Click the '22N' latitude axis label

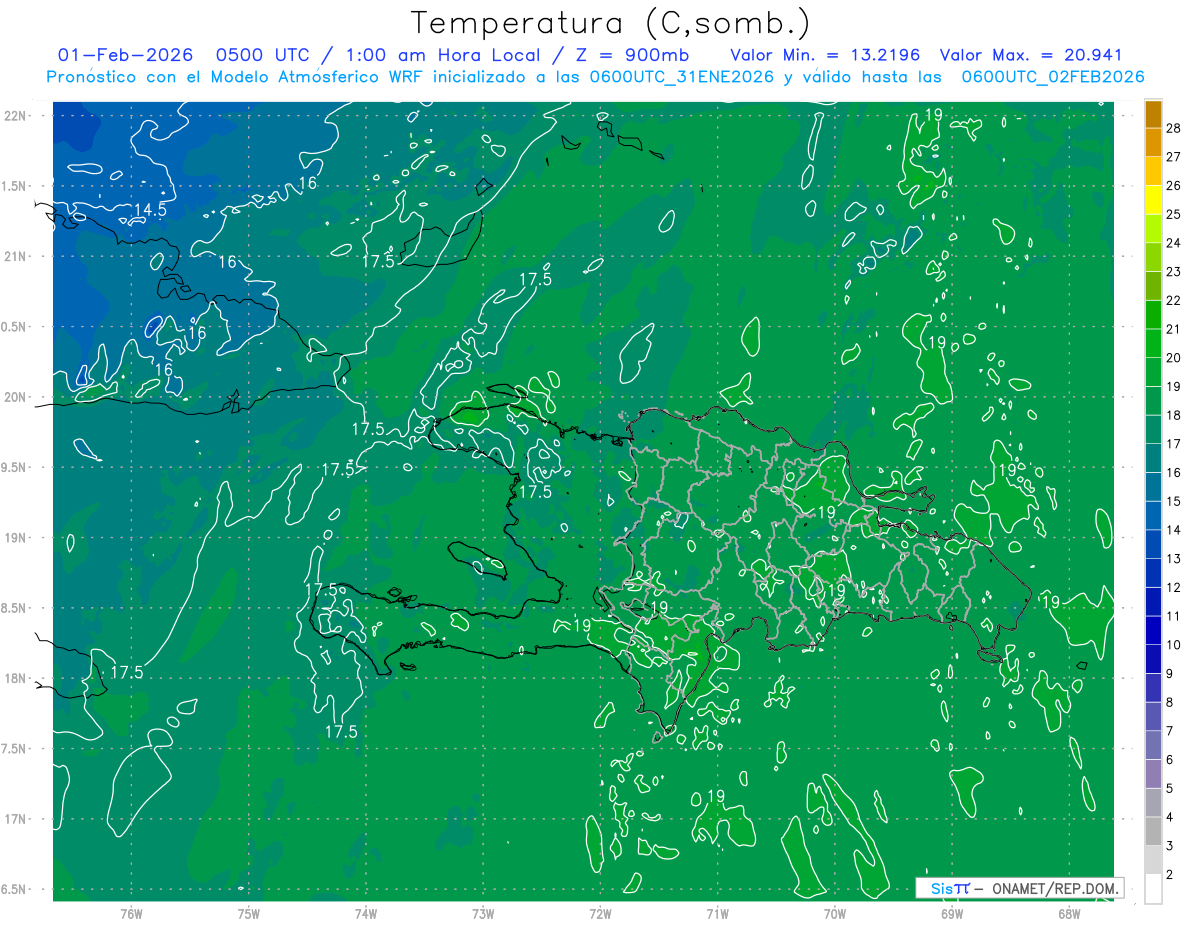coord(16,116)
